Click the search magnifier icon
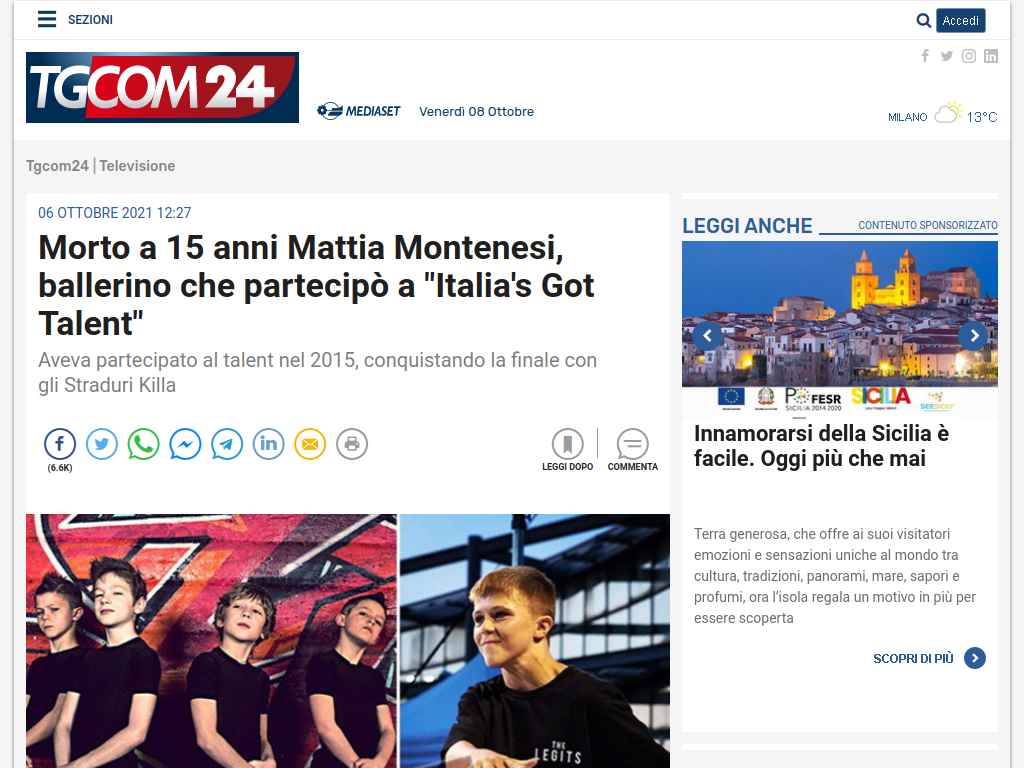1024x768 pixels. click(x=923, y=21)
